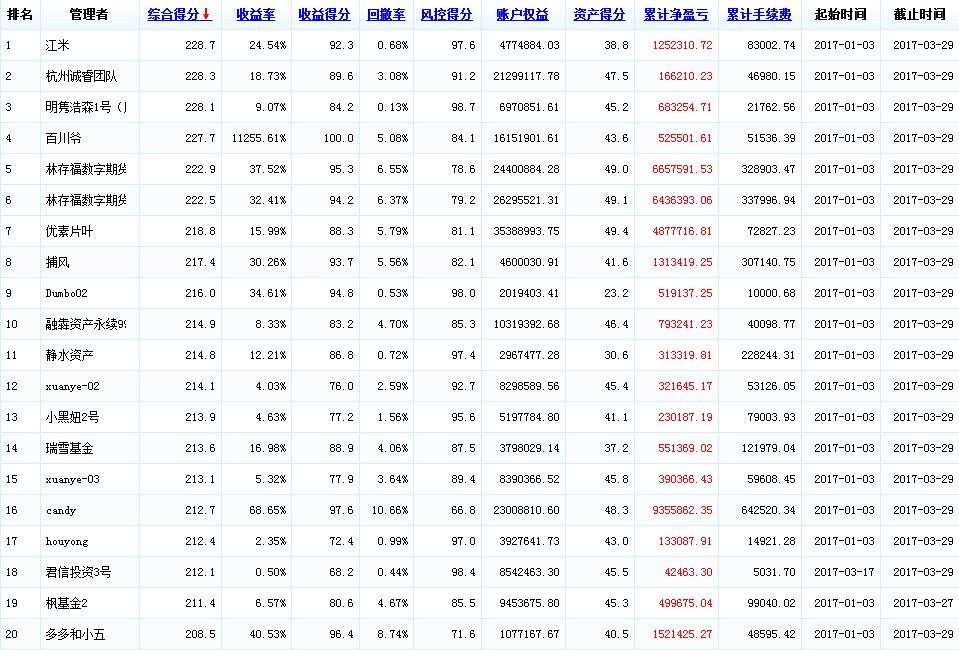Sort by 累计手续费 column header
Viewport: 959px width, 650px height.
[x=759, y=14]
